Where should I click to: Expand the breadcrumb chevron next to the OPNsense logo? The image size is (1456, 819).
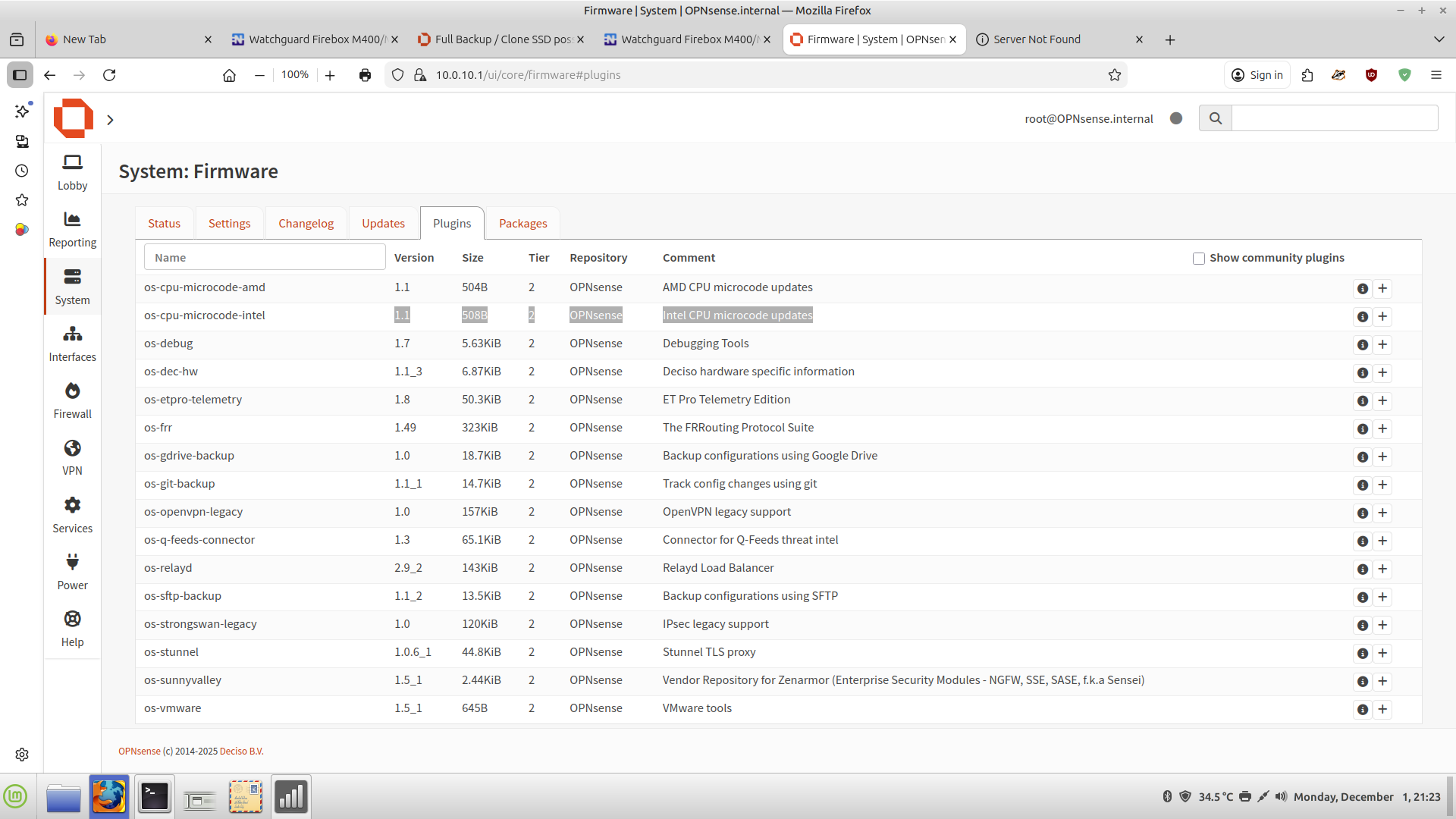click(111, 120)
